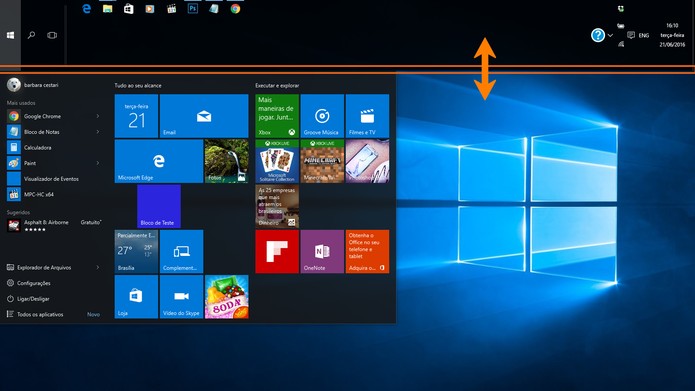
Task: Launch Photoshop from the taskbar
Action: pyautogui.click(x=193, y=8)
